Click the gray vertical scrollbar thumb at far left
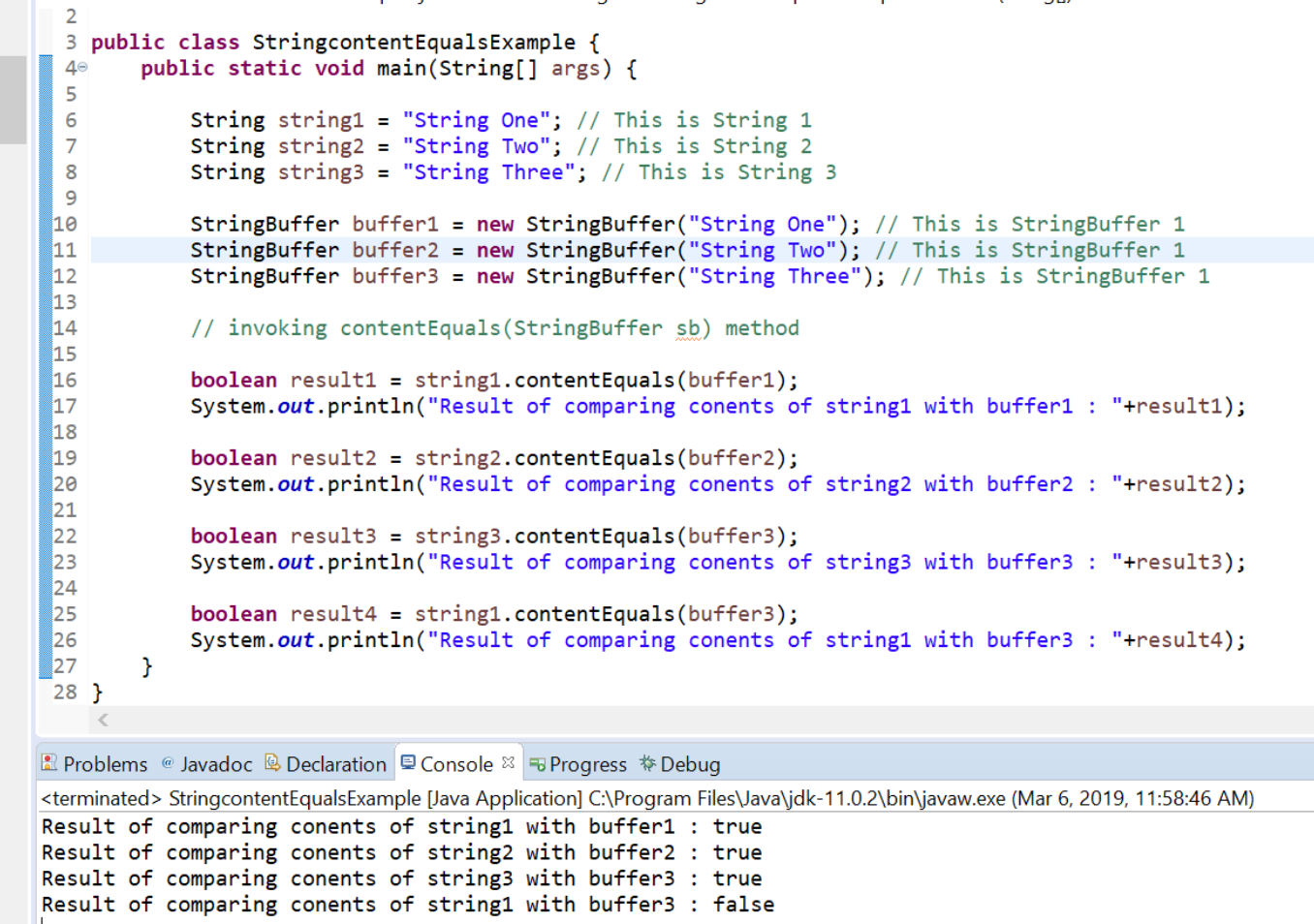 point(13,100)
